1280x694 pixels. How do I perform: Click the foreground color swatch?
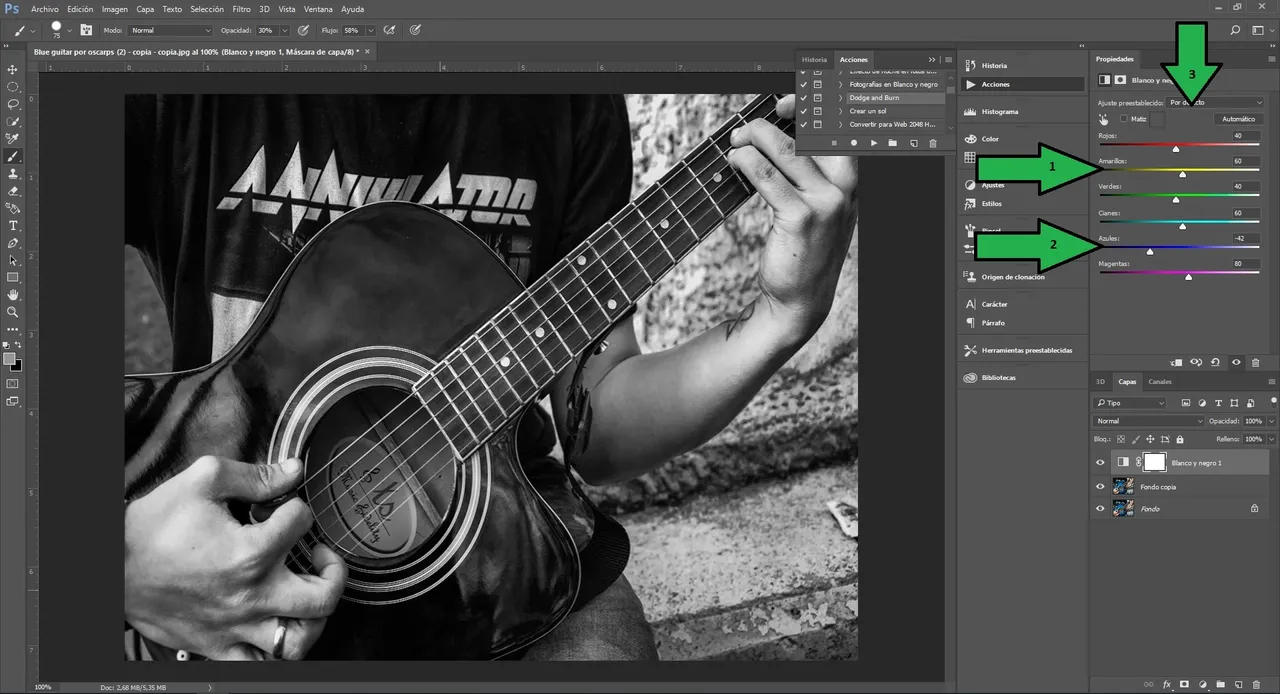click(x=9, y=358)
